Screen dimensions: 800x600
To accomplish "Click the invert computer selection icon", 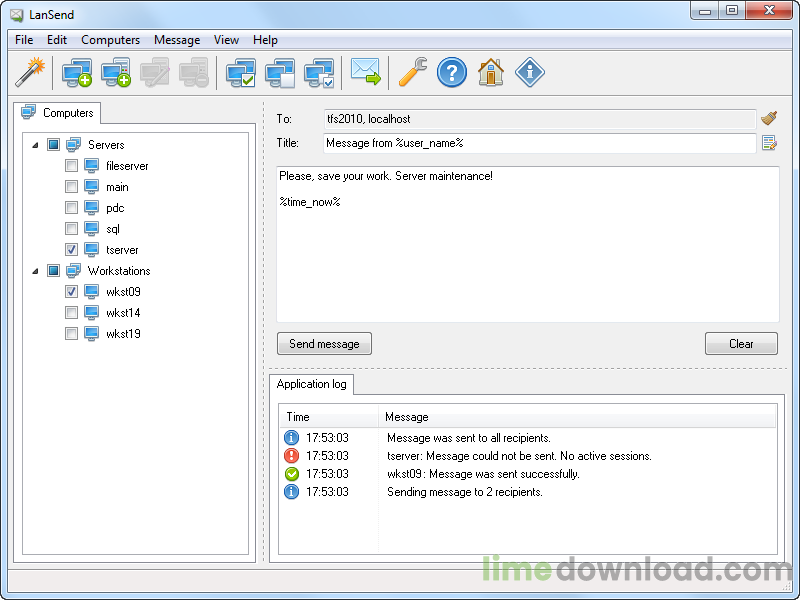I will click(319, 72).
